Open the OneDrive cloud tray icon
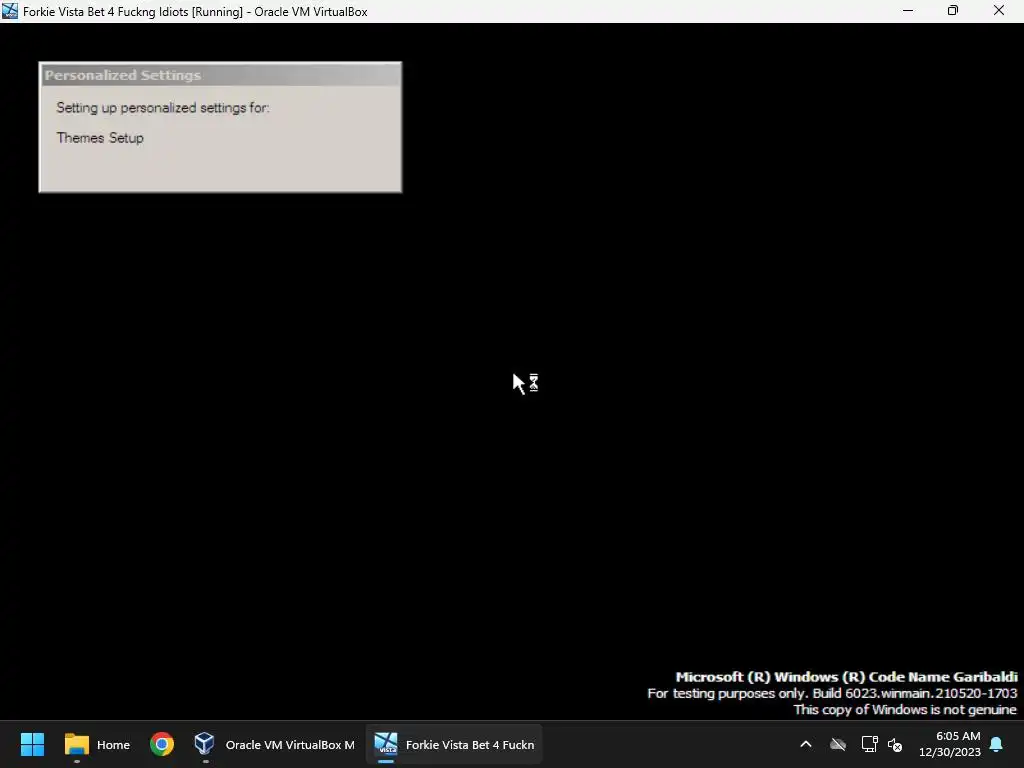The height and width of the screenshot is (768, 1024). click(838, 744)
